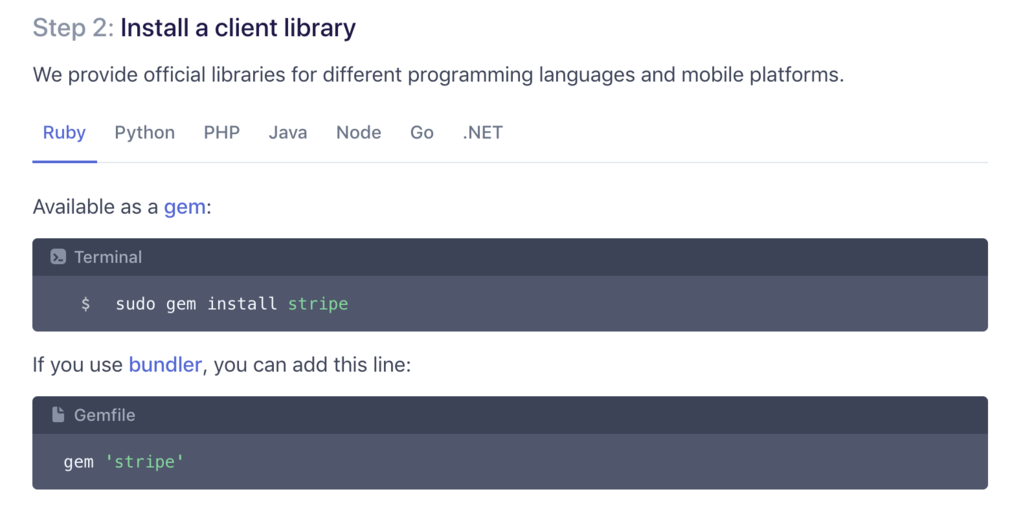
Task: Open the Go tab
Action: coord(422,133)
